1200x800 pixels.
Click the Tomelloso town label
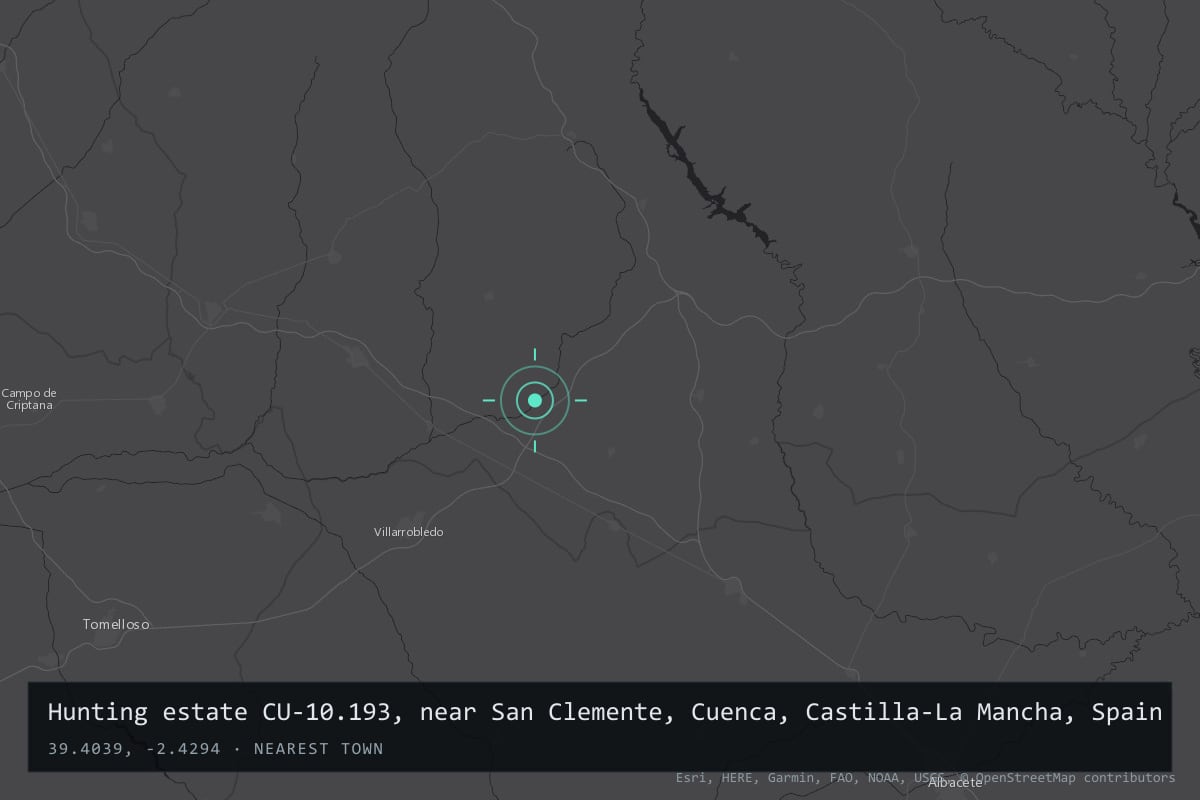(x=116, y=624)
